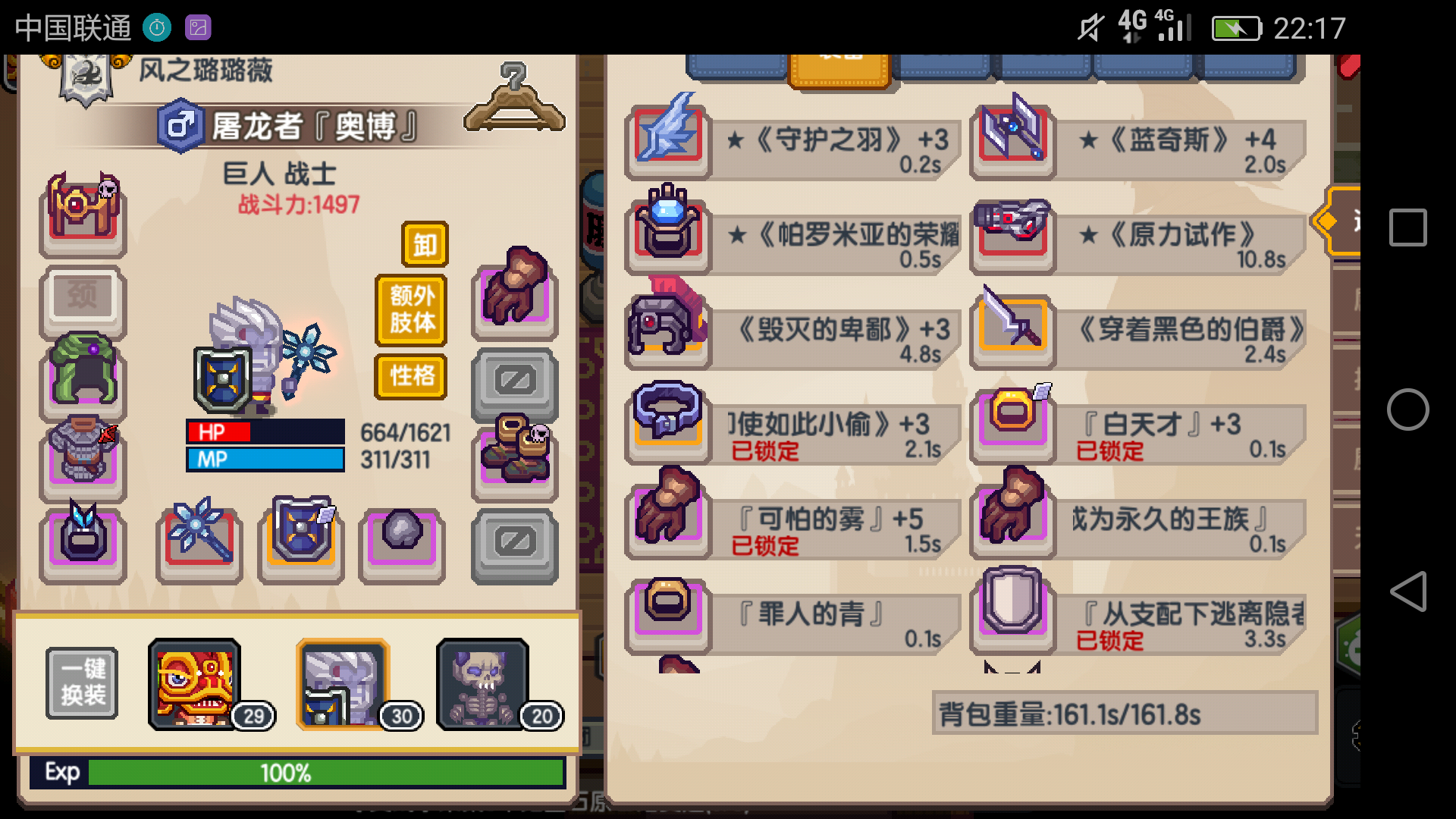This screenshot has width=1456, height=819.
Task: Select the equipped boots slot
Action: [x=515, y=453]
